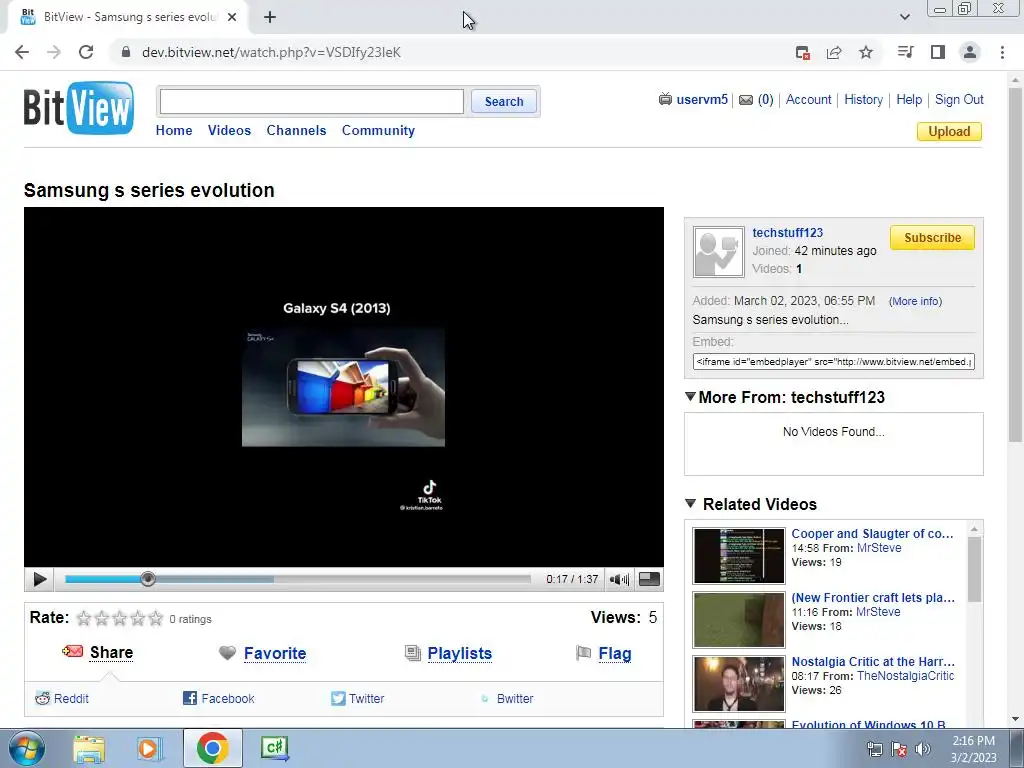The height and width of the screenshot is (768, 1024).
Task: Mute the video using the speaker icon
Action: coord(618,579)
